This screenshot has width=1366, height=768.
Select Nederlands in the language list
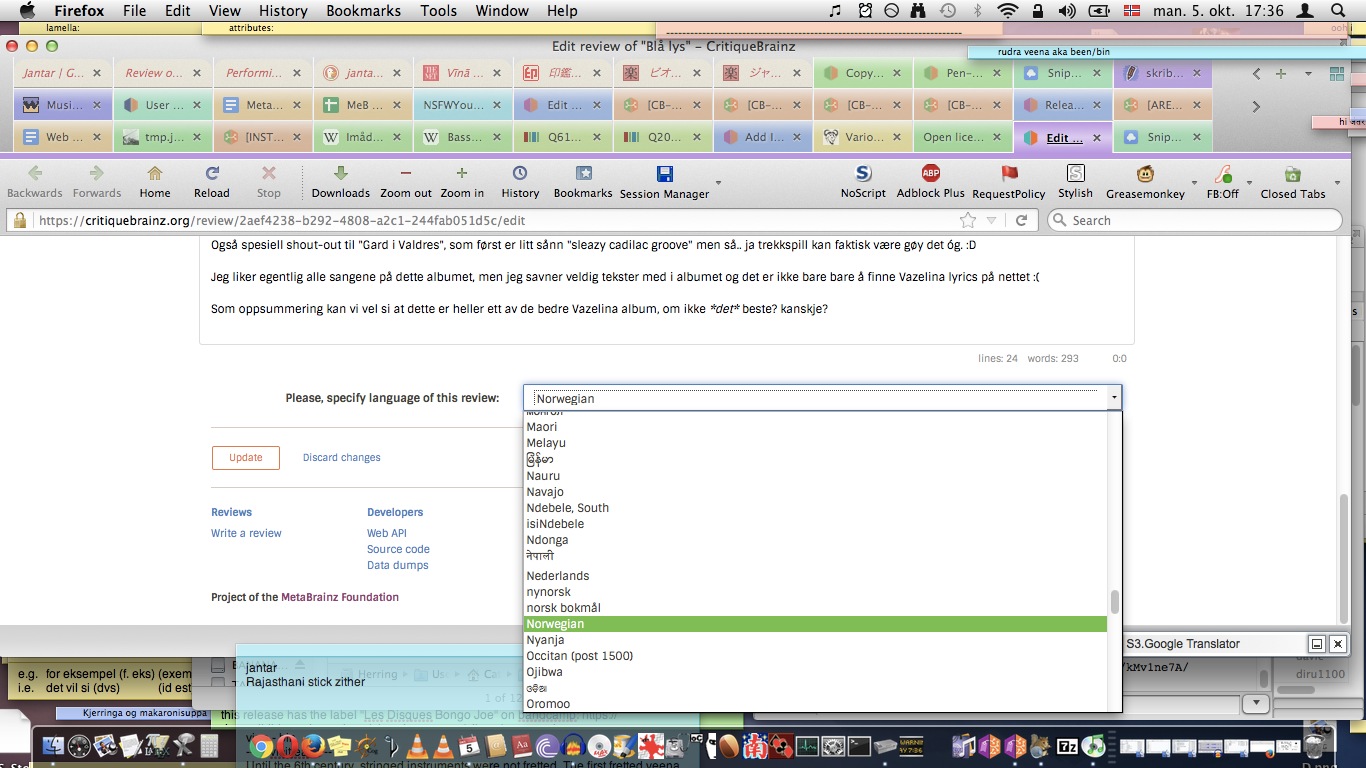816,576
